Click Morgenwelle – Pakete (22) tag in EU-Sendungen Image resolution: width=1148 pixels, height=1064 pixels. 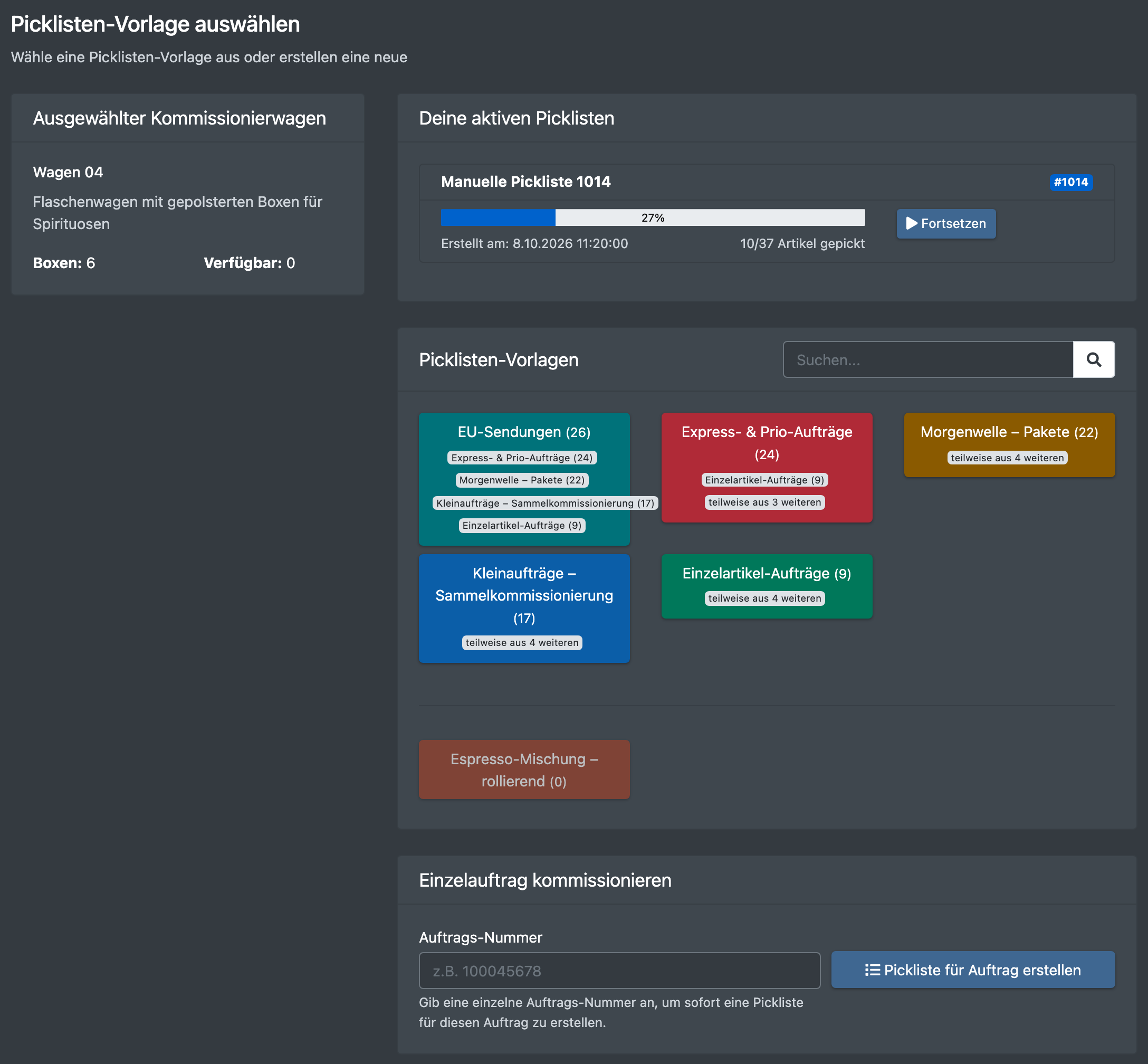point(522,480)
